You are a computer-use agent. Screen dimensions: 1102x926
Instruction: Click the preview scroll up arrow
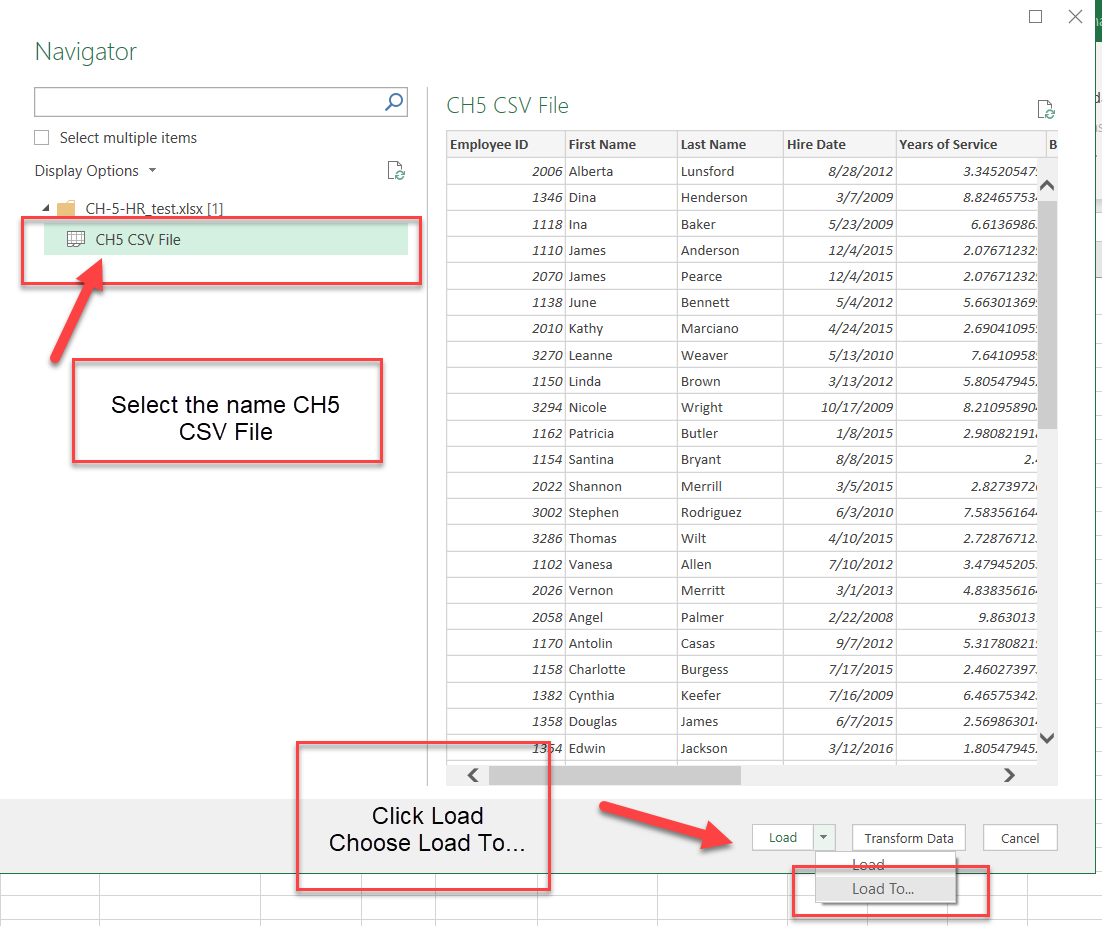point(1047,185)
